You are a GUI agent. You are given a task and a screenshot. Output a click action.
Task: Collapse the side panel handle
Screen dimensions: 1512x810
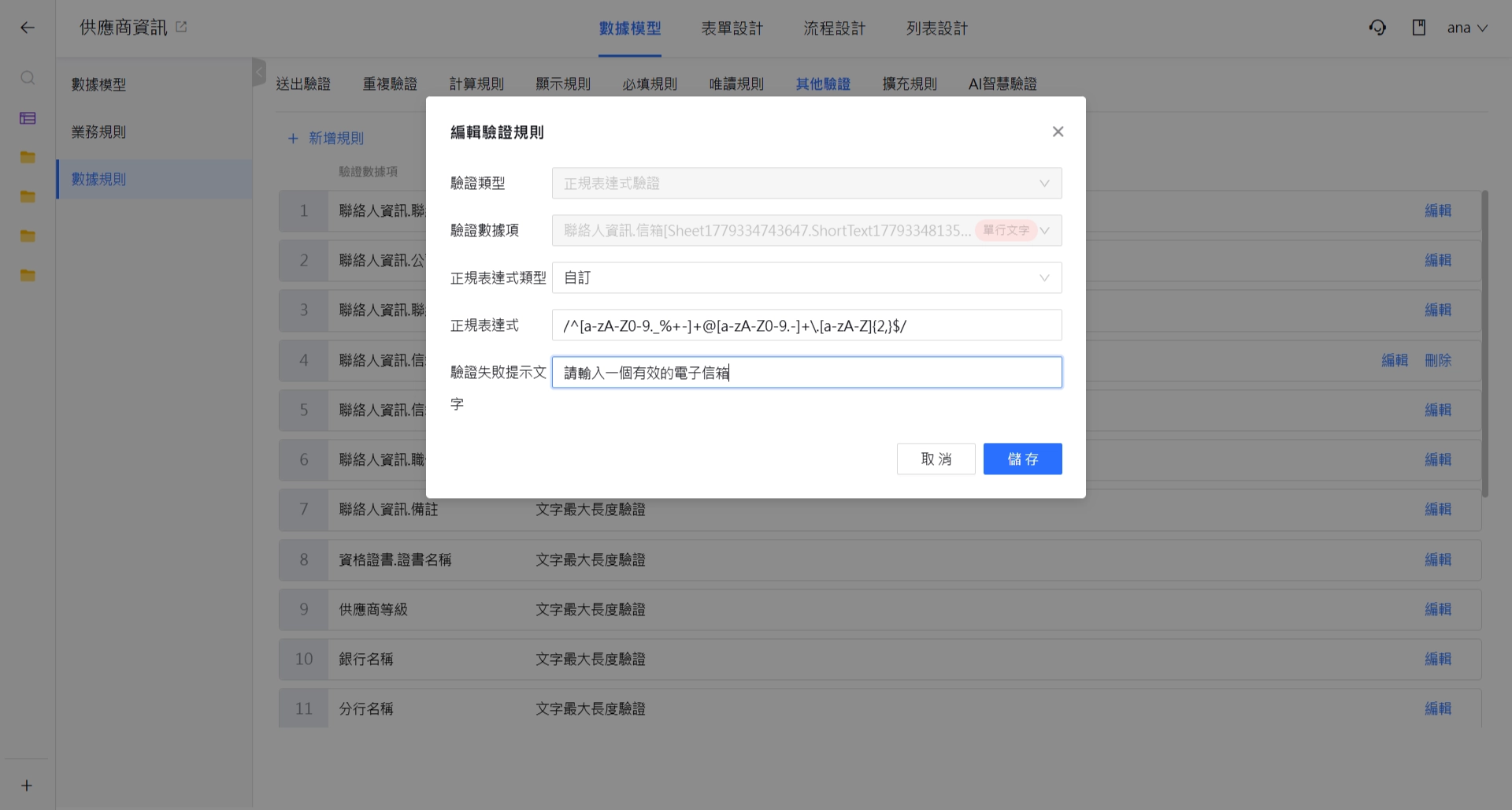click(x=259, y=72)
